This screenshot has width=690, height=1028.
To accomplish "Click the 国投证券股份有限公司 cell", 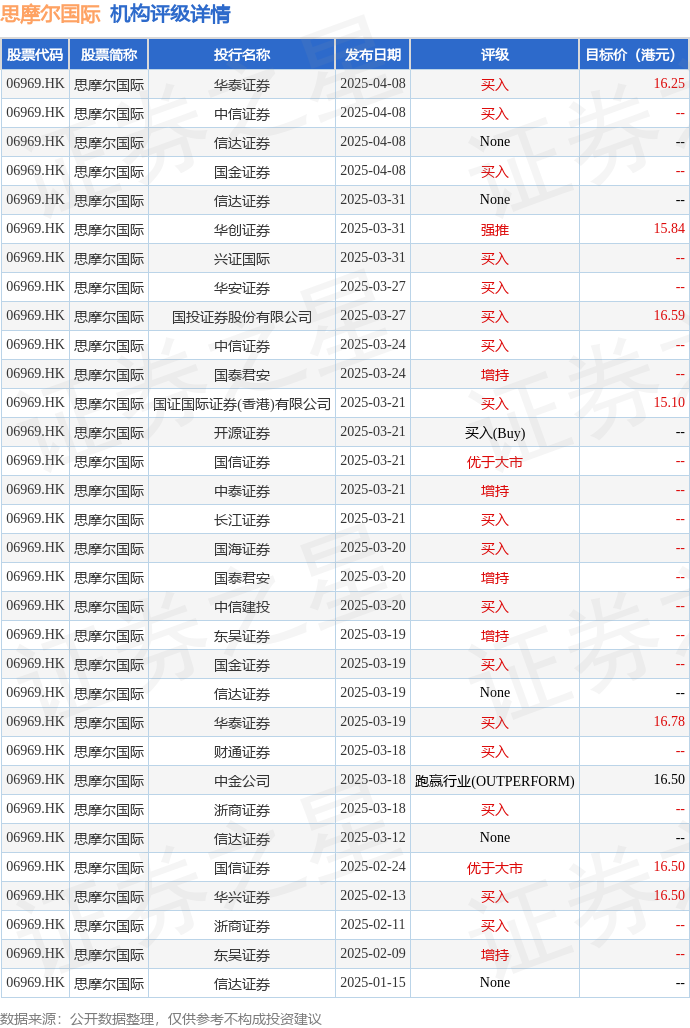I will 241,317.
